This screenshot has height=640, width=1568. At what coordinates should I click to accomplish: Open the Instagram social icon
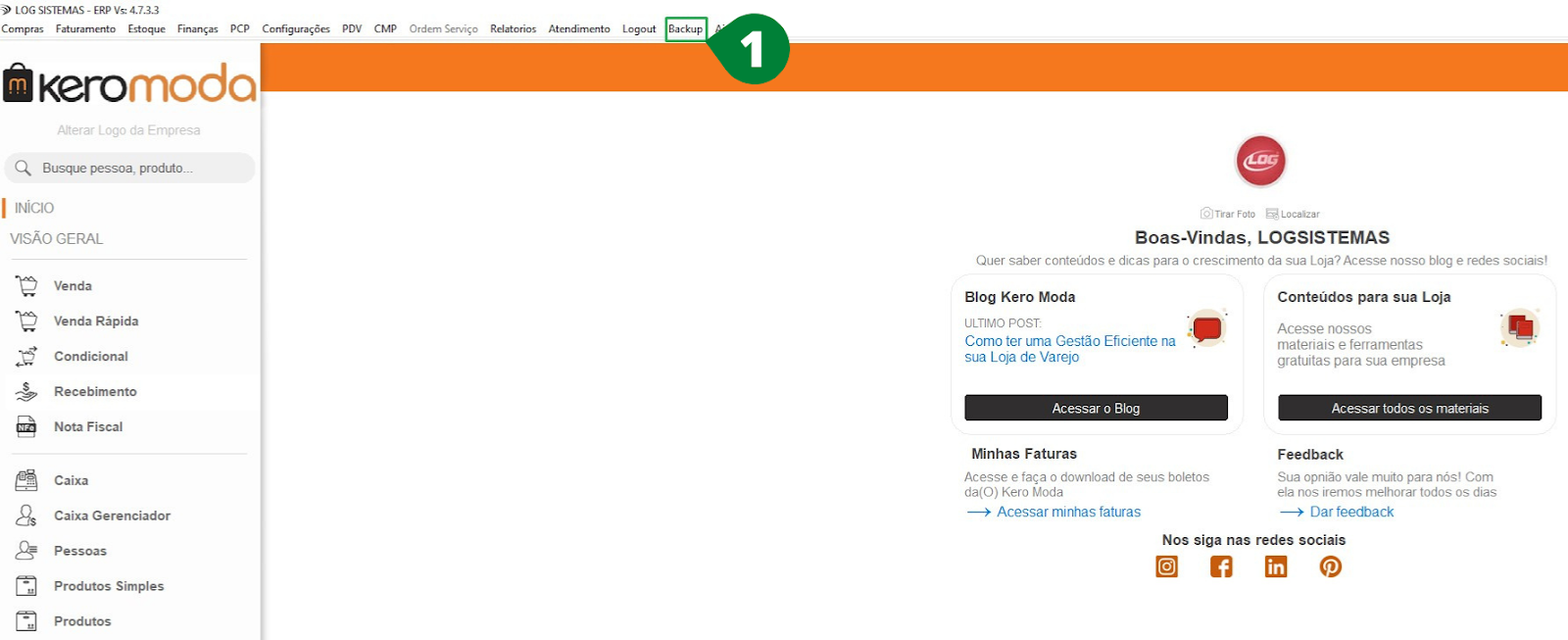tap(1167, 566)
